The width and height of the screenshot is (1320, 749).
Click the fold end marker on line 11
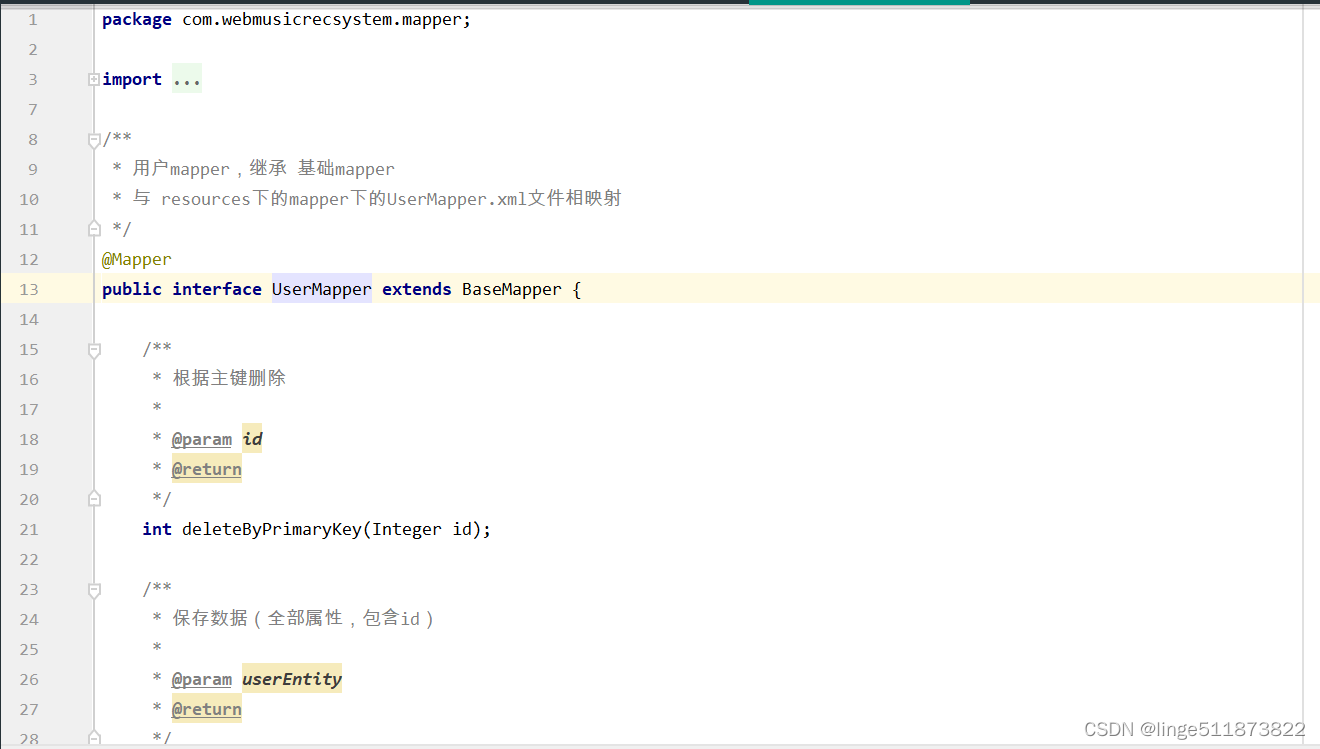click(x=94, y=229)
